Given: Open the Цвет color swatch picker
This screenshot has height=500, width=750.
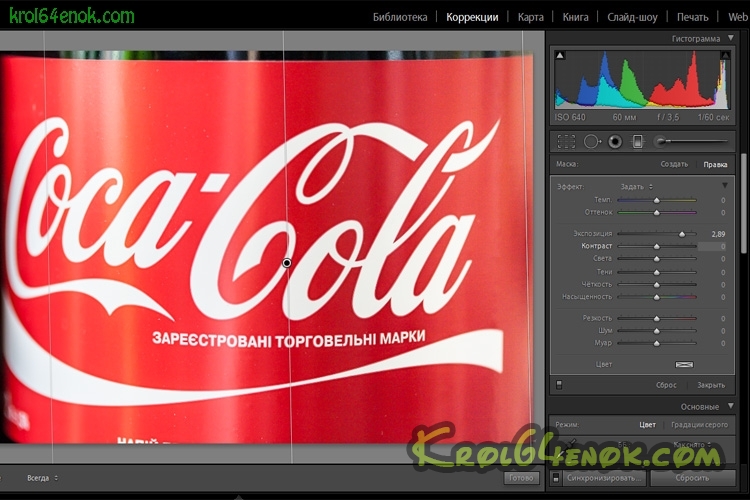Looking at the screenshot, I should [x=684, y=364].
